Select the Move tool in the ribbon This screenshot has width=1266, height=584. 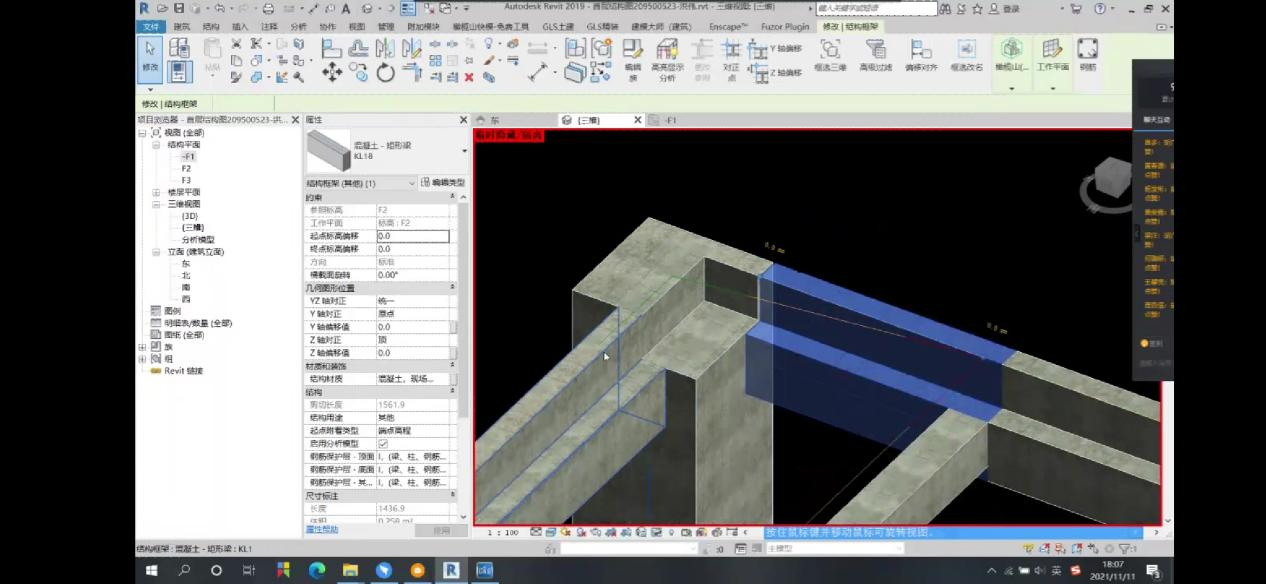pyautogui.click(x=332, y=73)
